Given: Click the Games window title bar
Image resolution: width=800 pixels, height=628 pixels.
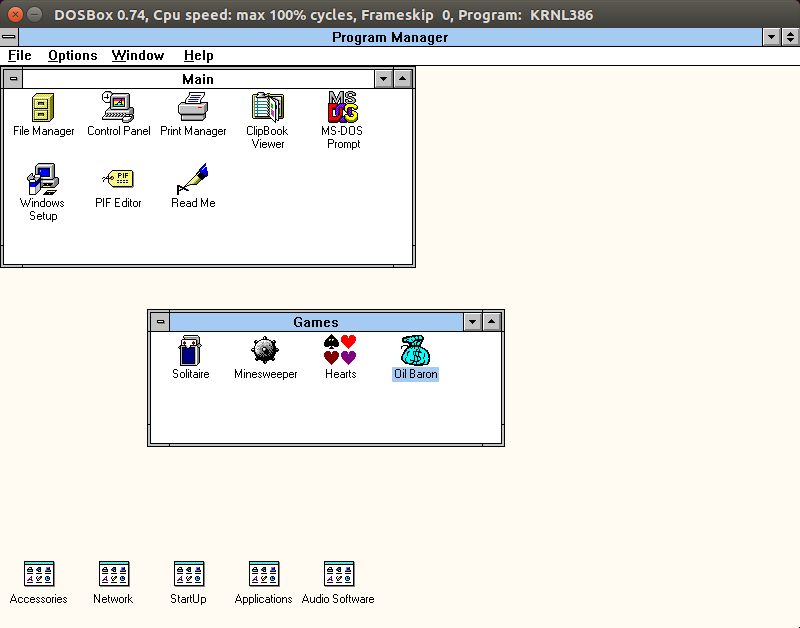Looking at the screenshot, I should point(316,322).
